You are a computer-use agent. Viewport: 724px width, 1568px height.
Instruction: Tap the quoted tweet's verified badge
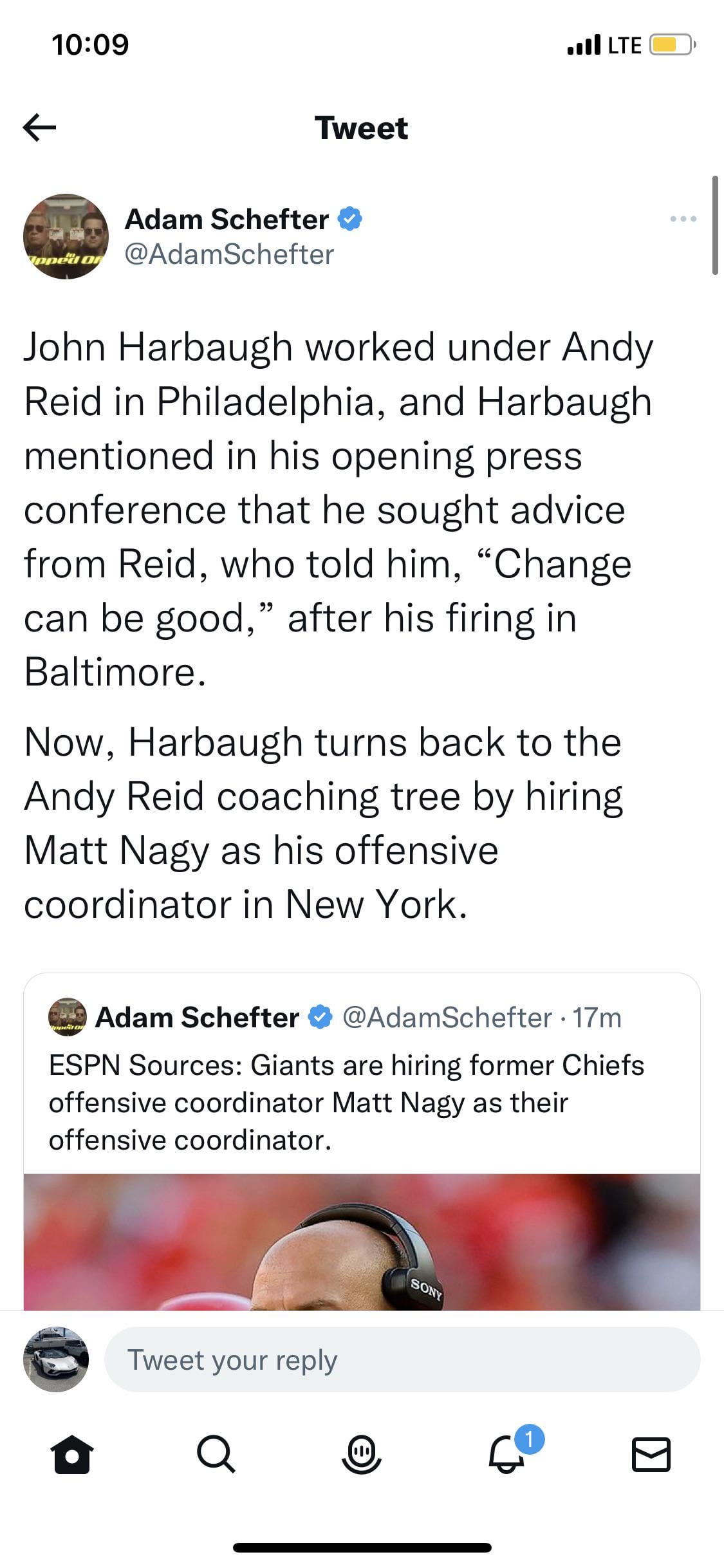(x=320, y=1018)
